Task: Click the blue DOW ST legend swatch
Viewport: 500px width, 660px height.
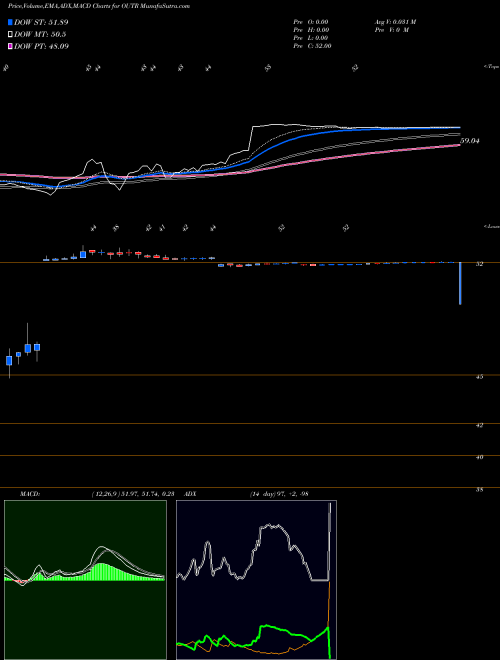Action: (x=10, y=22)
